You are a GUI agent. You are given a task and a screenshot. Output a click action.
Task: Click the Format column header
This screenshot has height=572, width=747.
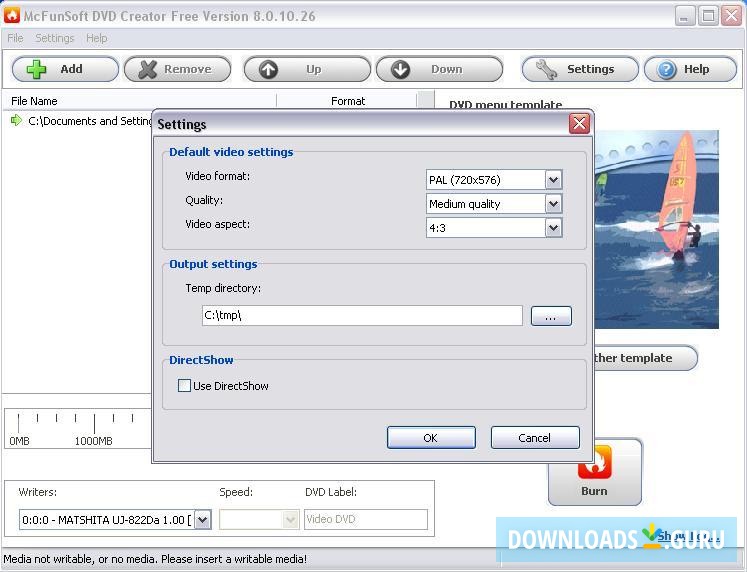click(348, 101)
